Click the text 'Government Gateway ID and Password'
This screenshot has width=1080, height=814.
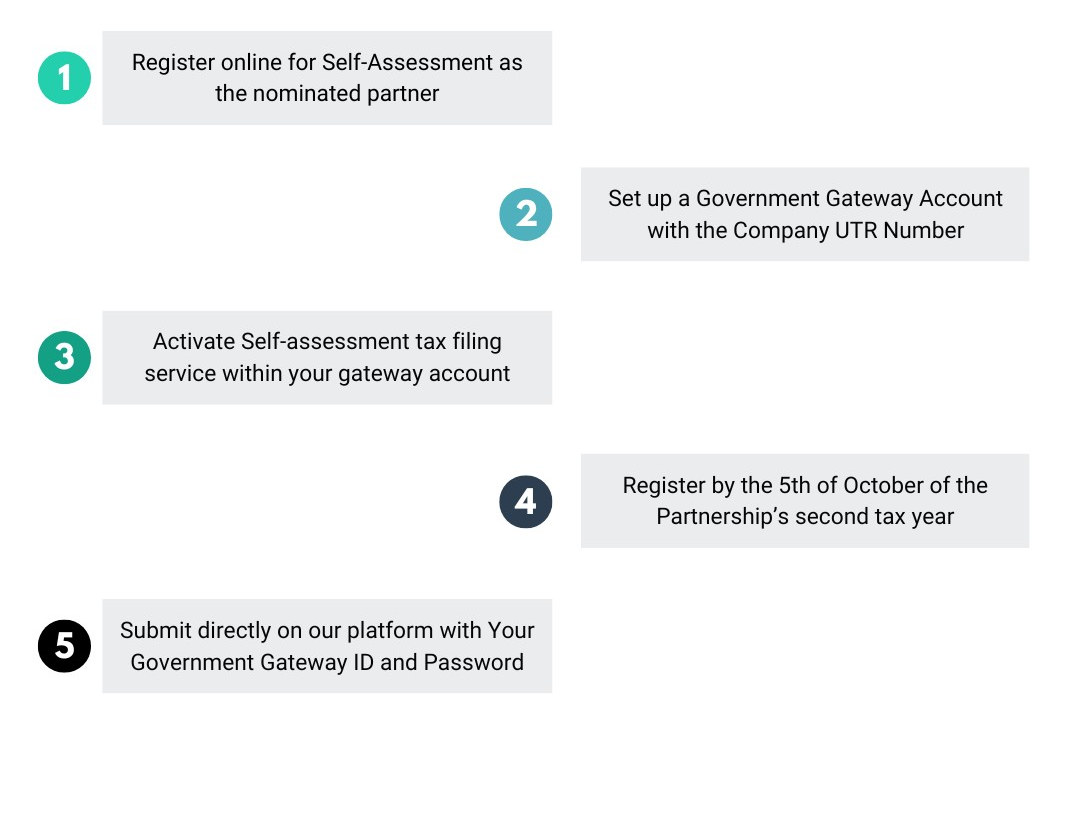[x=327, y=662]
